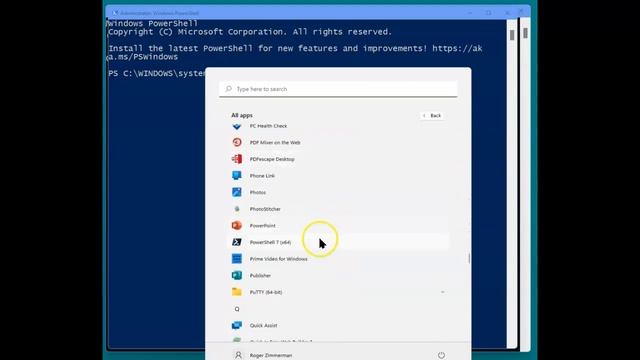
Task: Open the PowerShell 7 (x64) icon
Action: click(237, 242)
